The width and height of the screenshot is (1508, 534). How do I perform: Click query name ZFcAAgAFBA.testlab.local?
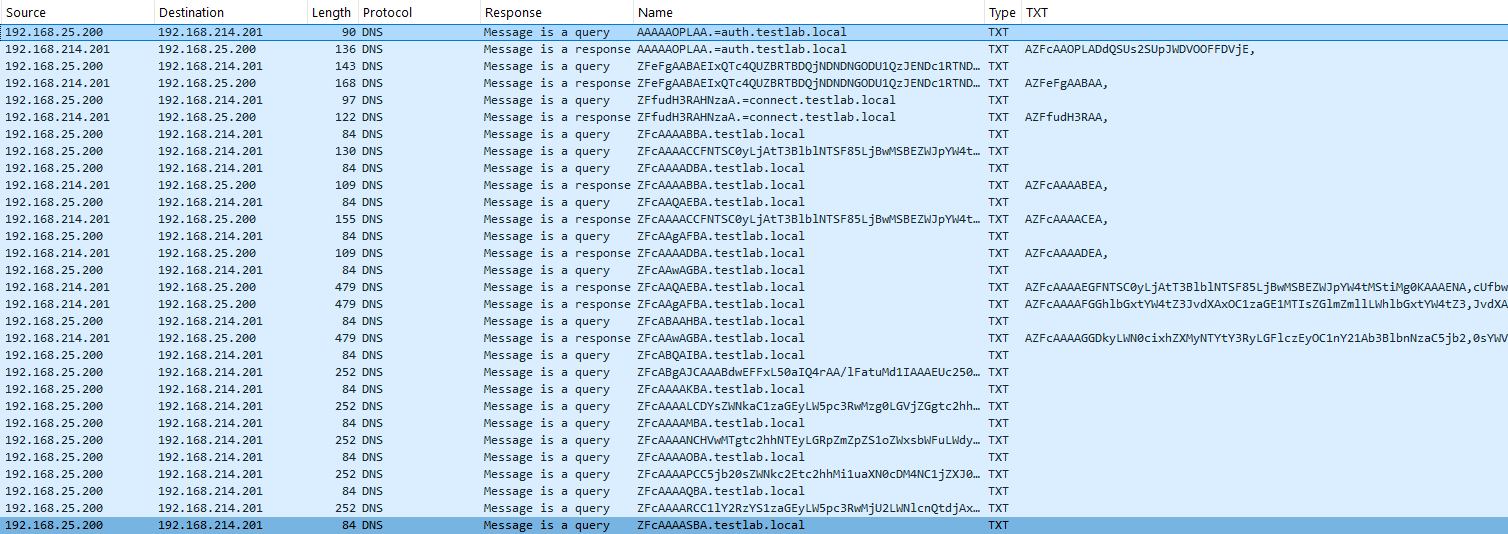pos(720,236)
